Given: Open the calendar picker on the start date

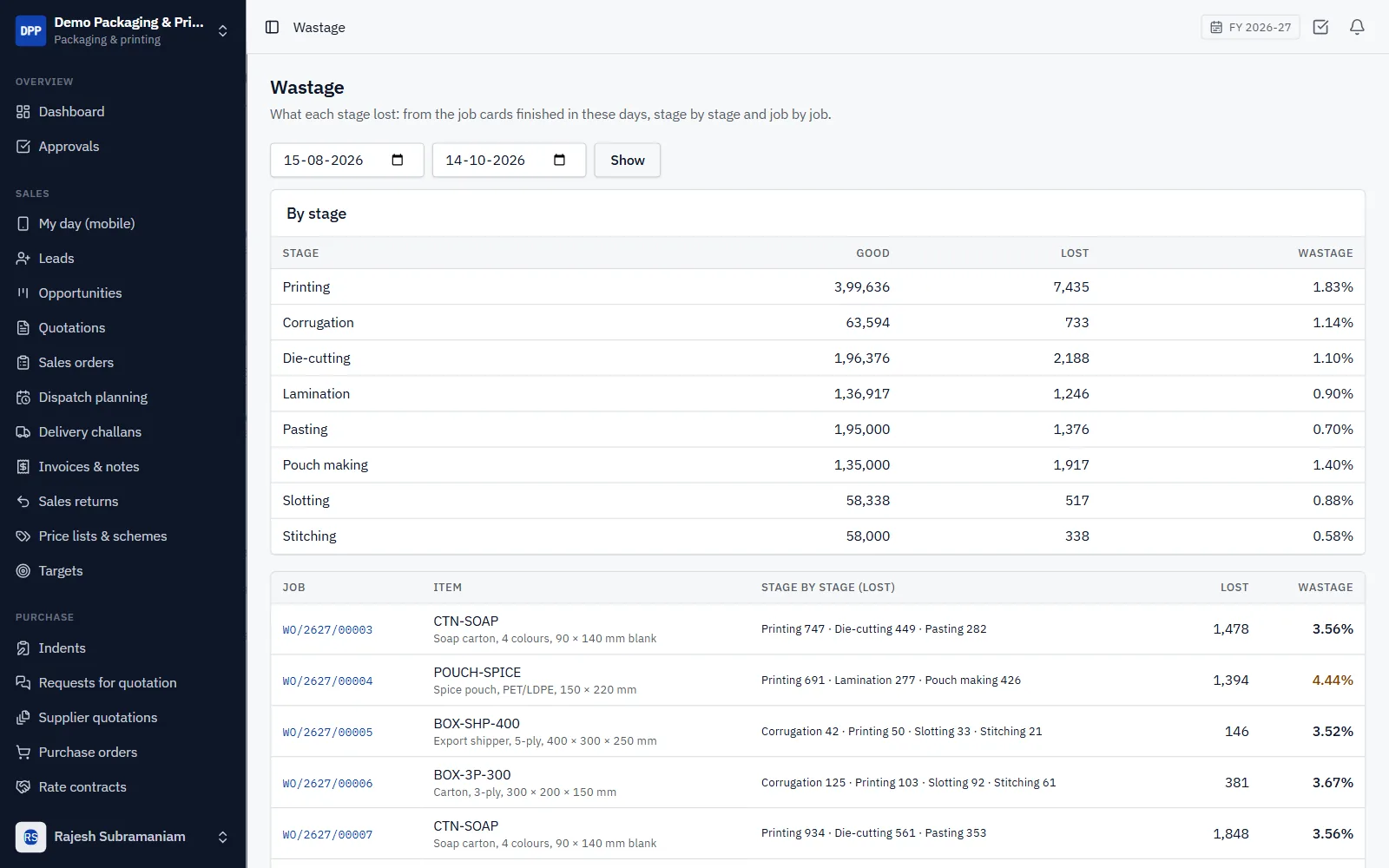Looking at the screenshot, I should (x=398, y=160).
